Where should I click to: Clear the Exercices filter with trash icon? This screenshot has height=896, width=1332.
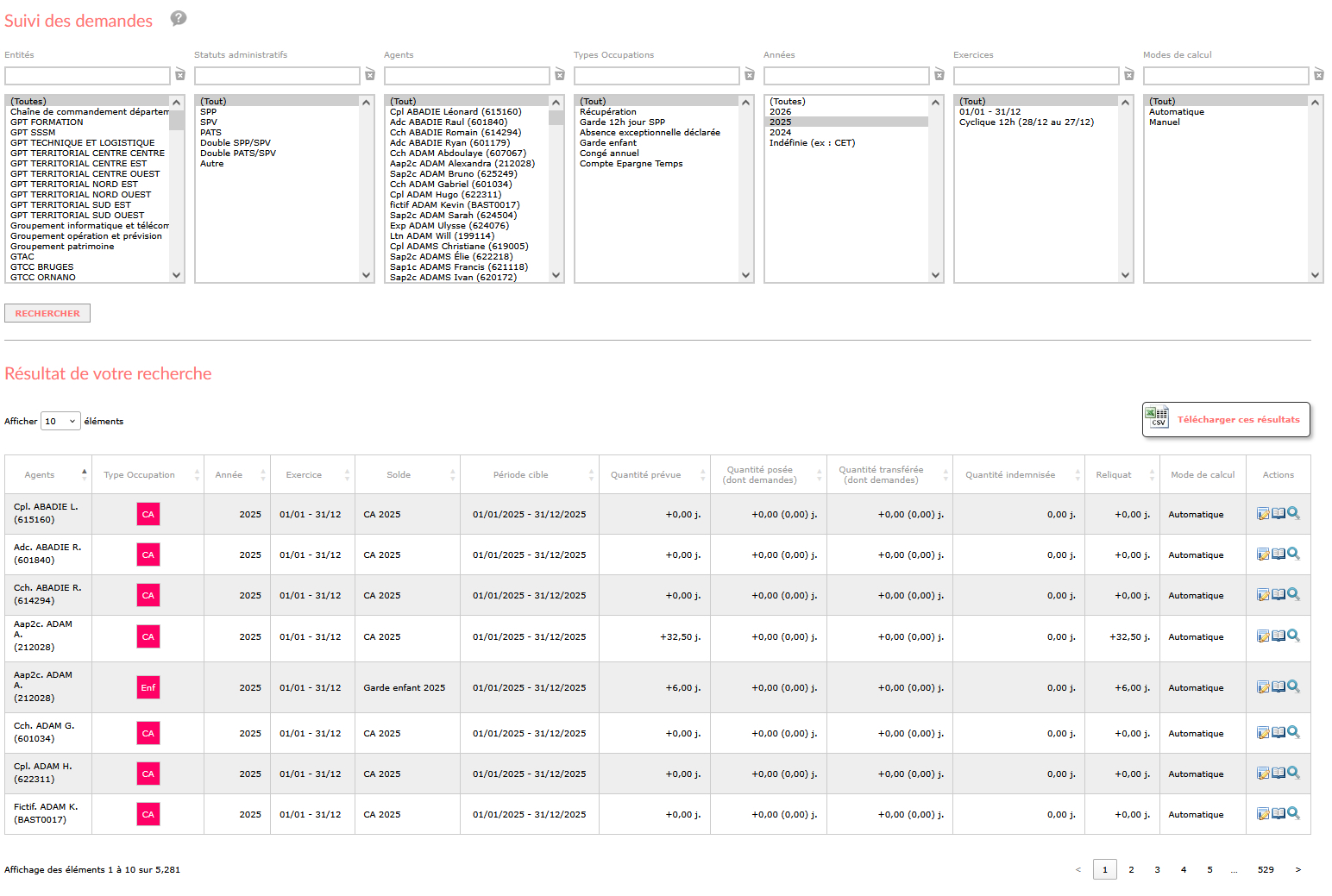click(1129, 75)
